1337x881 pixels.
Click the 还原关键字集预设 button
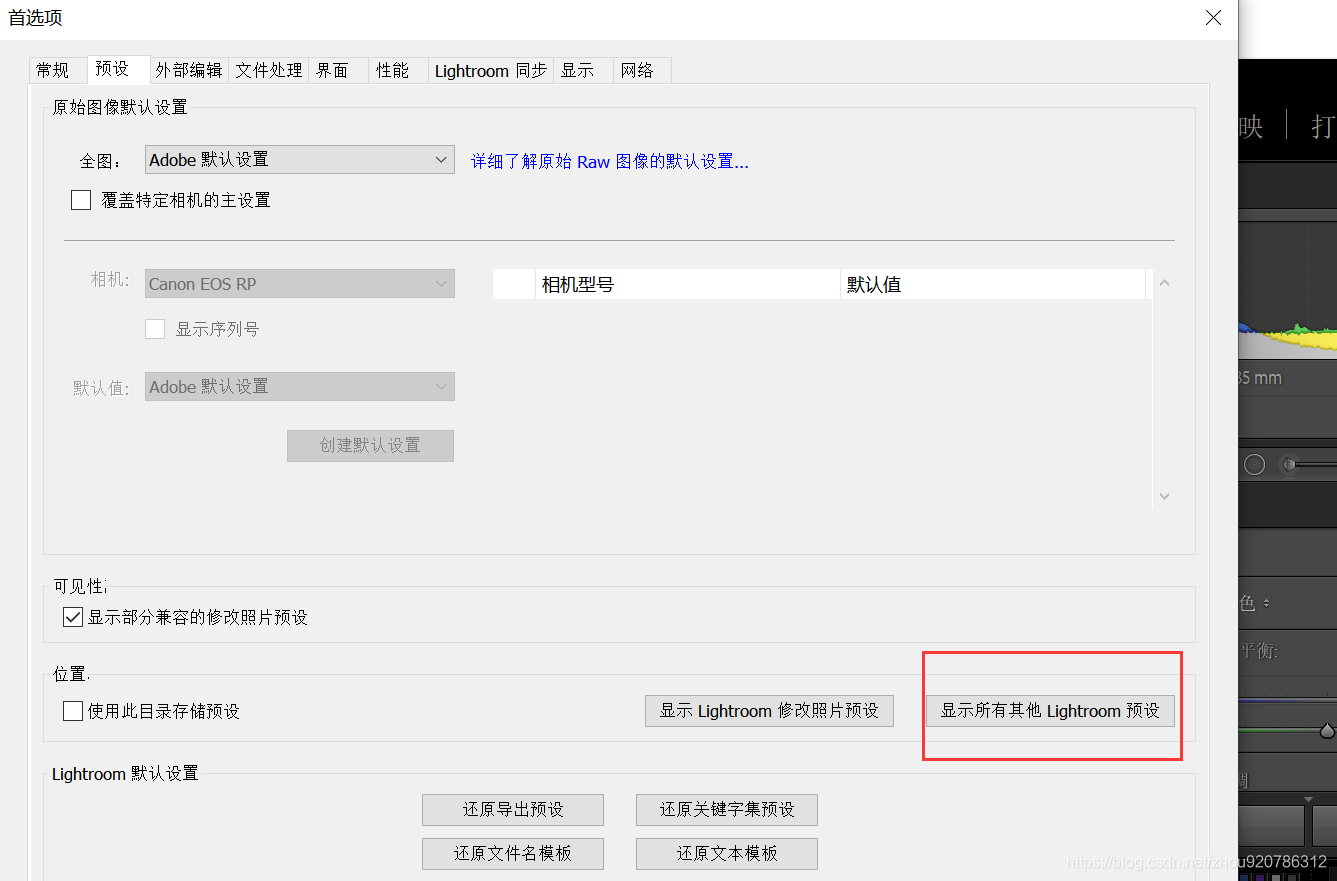[727, 810]
